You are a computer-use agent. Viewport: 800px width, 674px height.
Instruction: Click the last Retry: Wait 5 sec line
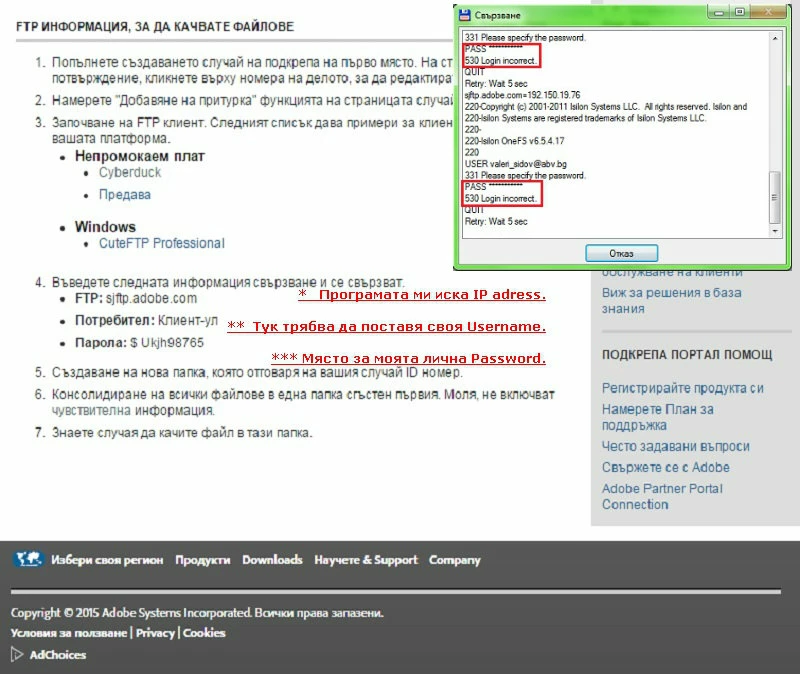[x=496, y=221]
